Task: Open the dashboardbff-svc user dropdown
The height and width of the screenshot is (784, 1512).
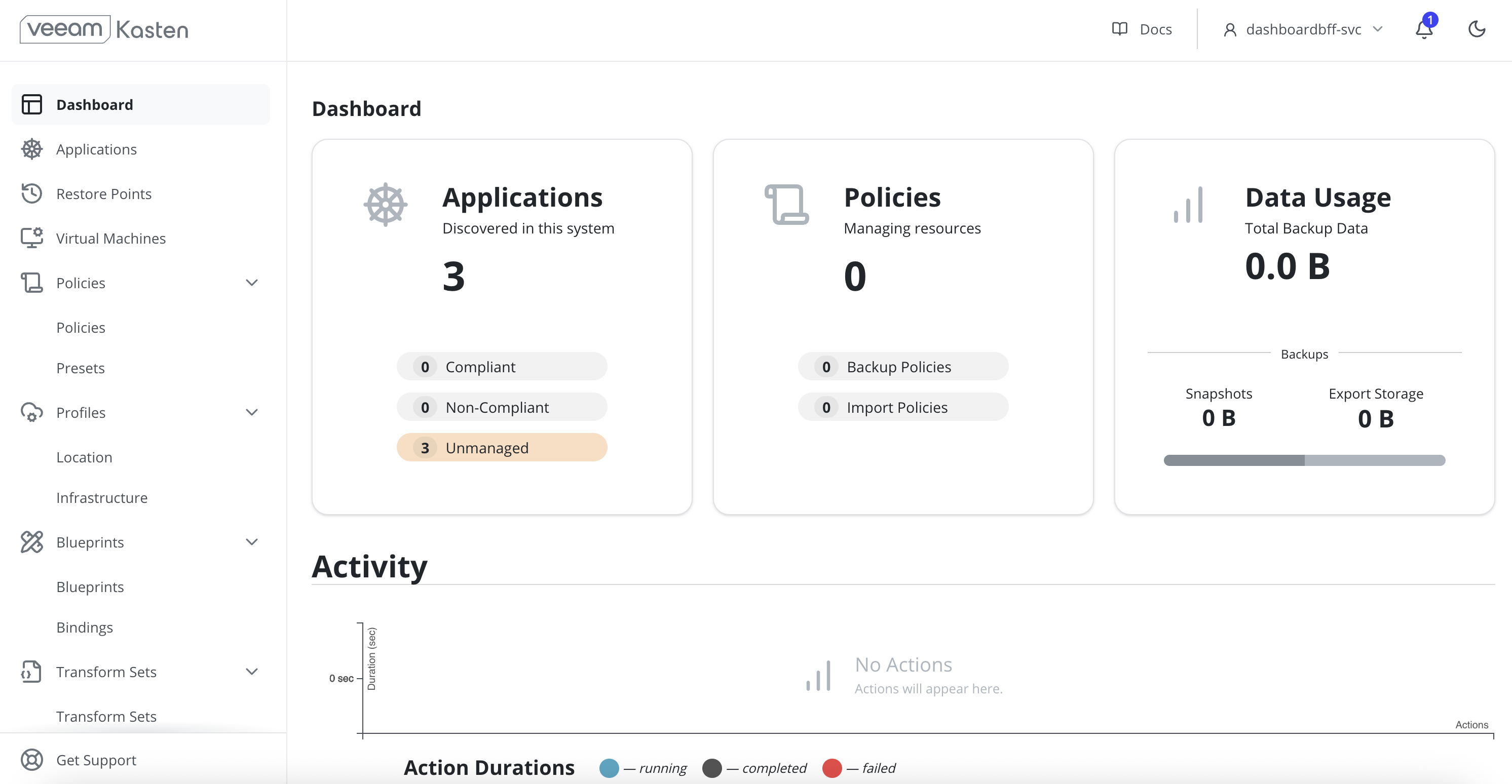Action: 1303,29
